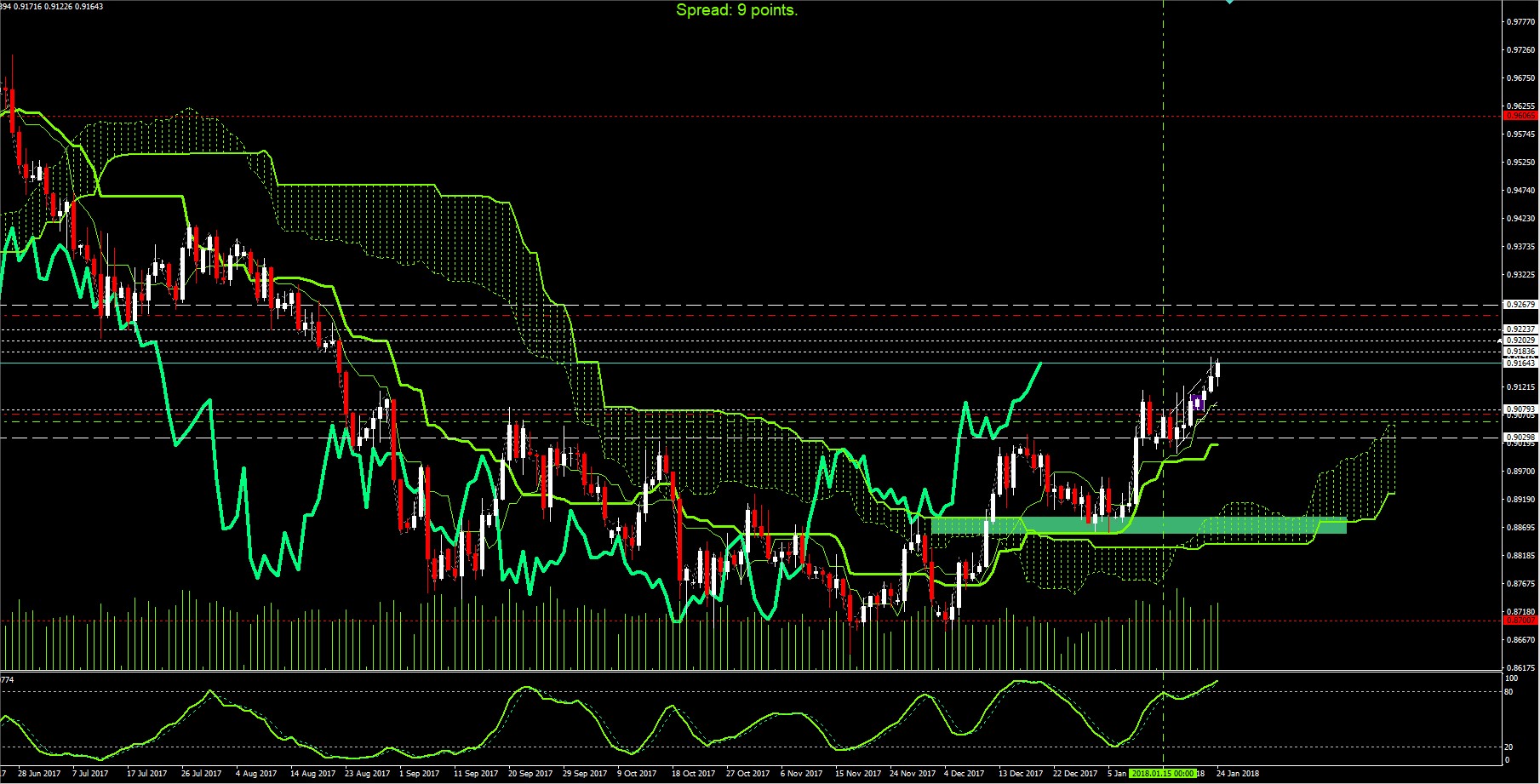
Task: Click the '6 Nov 2017' date label
Action: [802, 774]
